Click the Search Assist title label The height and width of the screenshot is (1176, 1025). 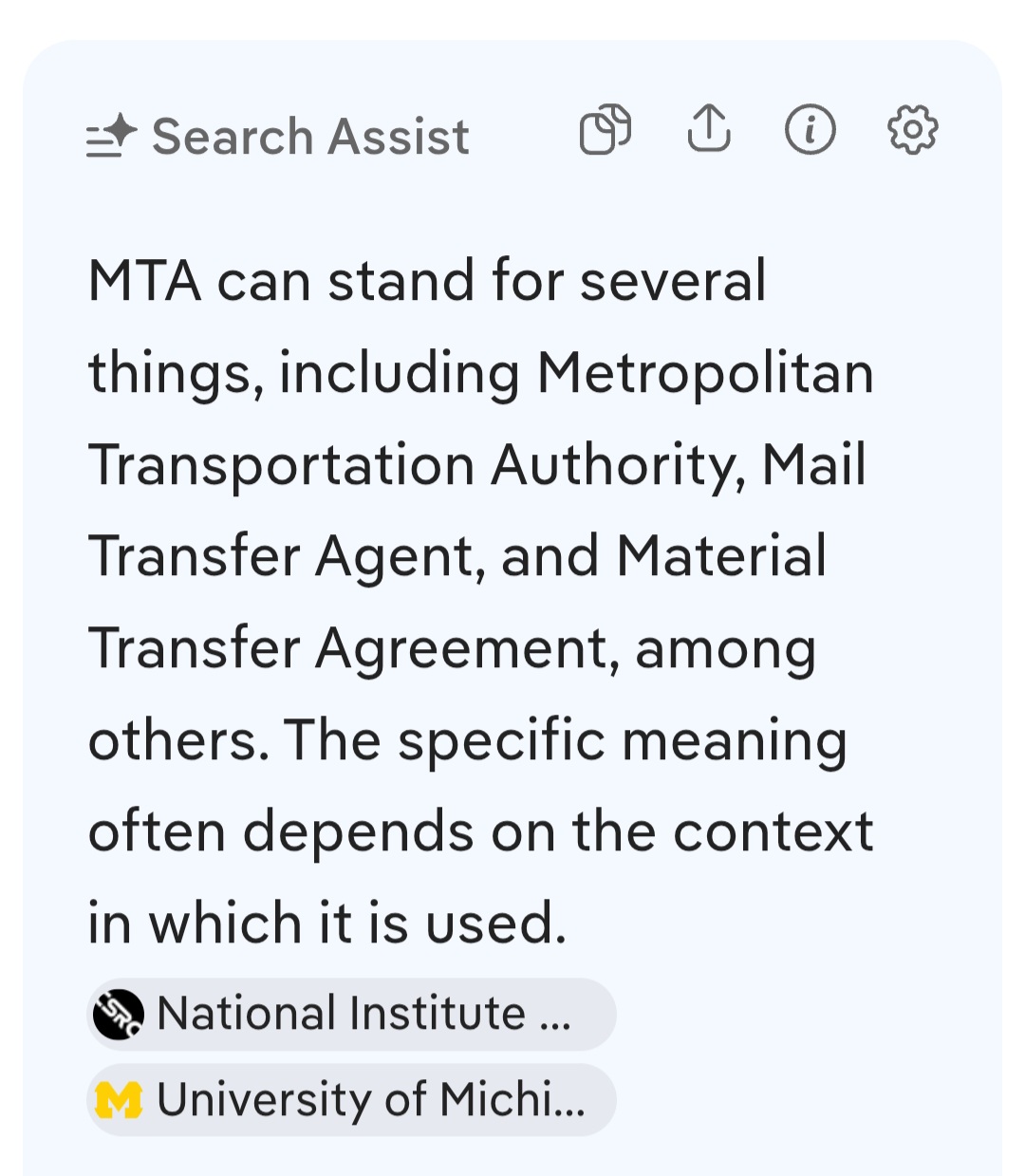(x=311, y=136)
